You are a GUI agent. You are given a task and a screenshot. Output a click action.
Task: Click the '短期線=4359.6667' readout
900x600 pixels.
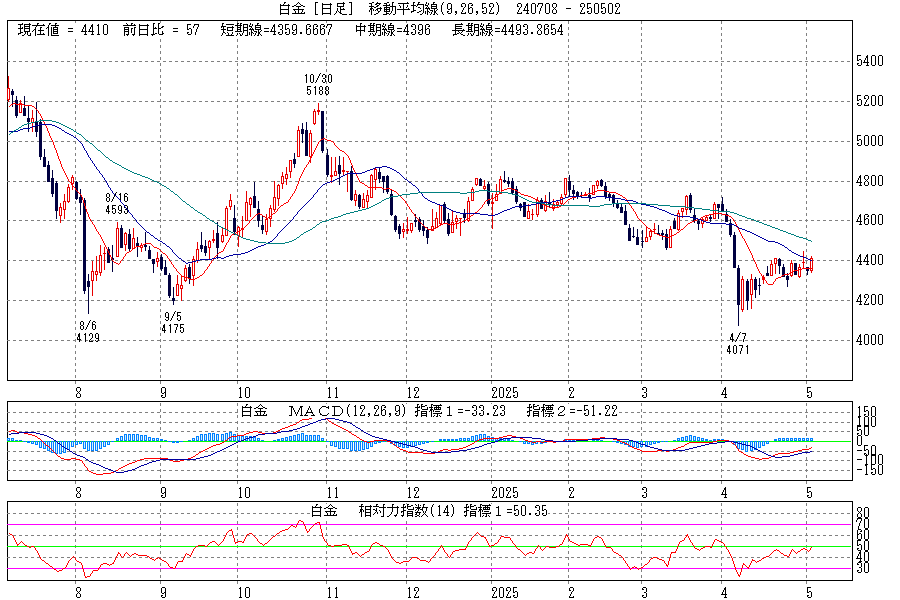(x=276, y=30)
